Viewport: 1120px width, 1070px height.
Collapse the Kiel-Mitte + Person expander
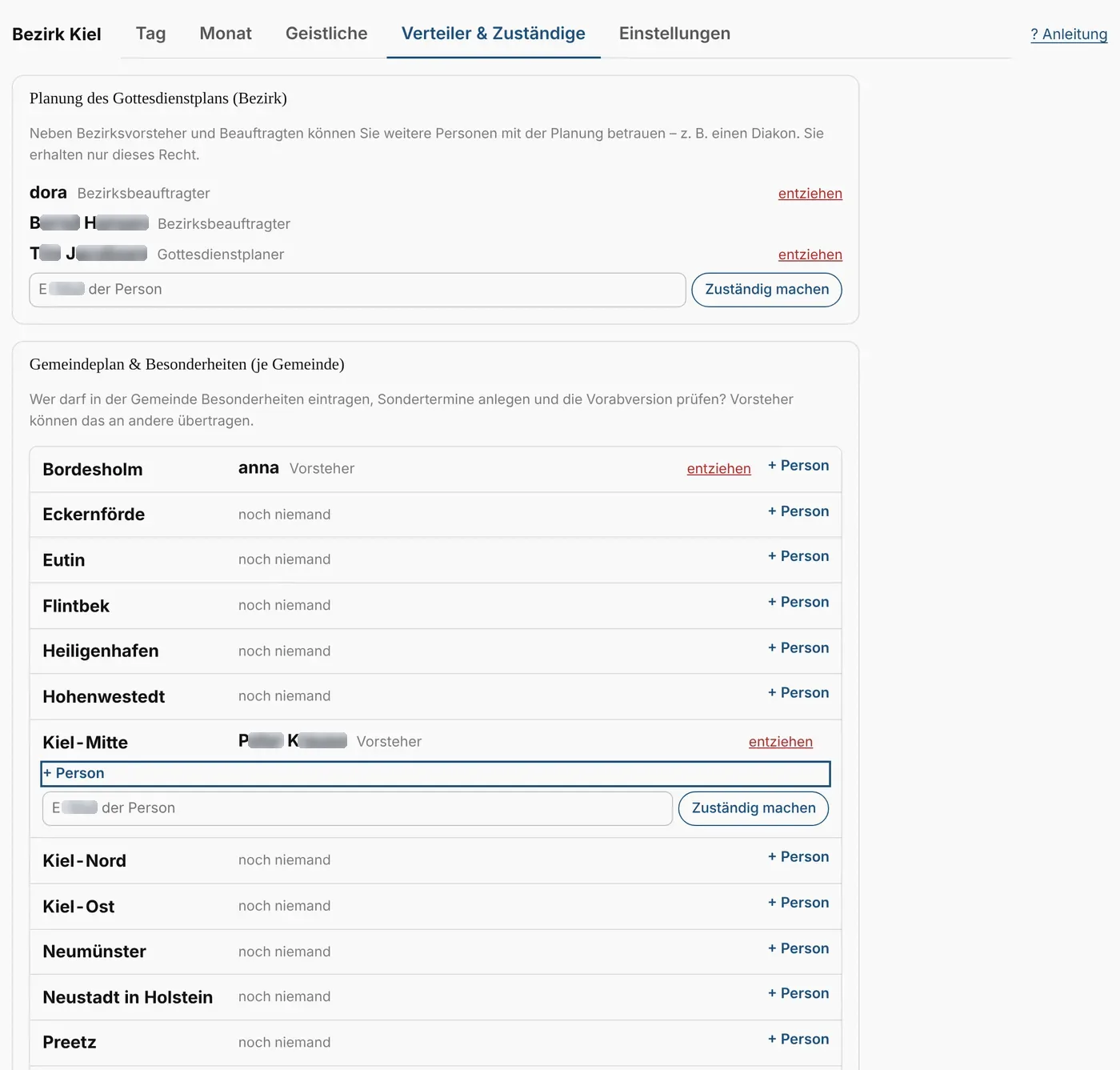[435, 774]
